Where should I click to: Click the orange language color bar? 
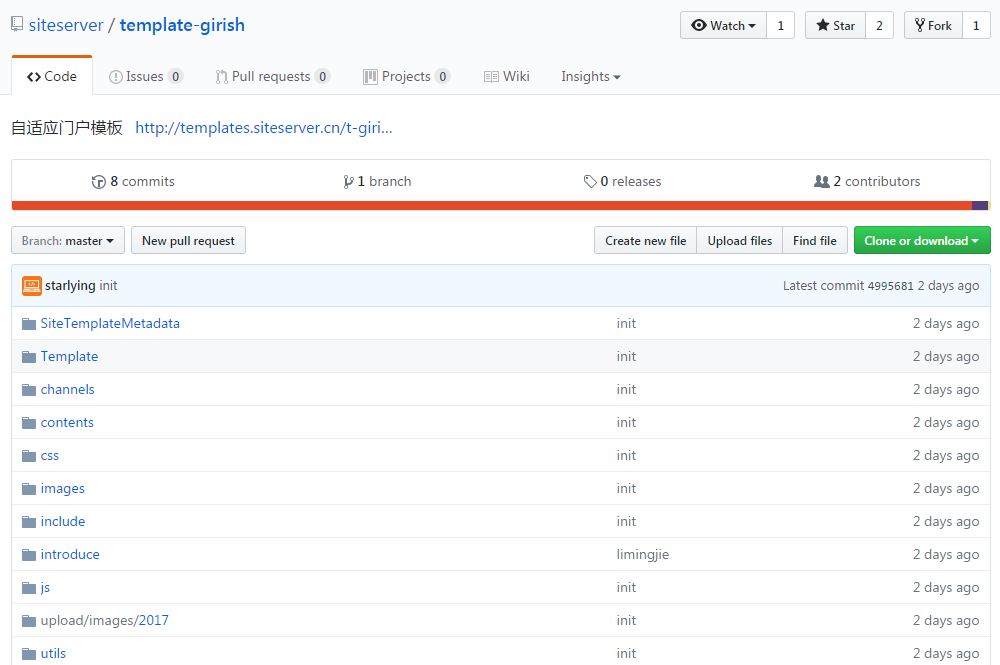click(x=490, y=206)
